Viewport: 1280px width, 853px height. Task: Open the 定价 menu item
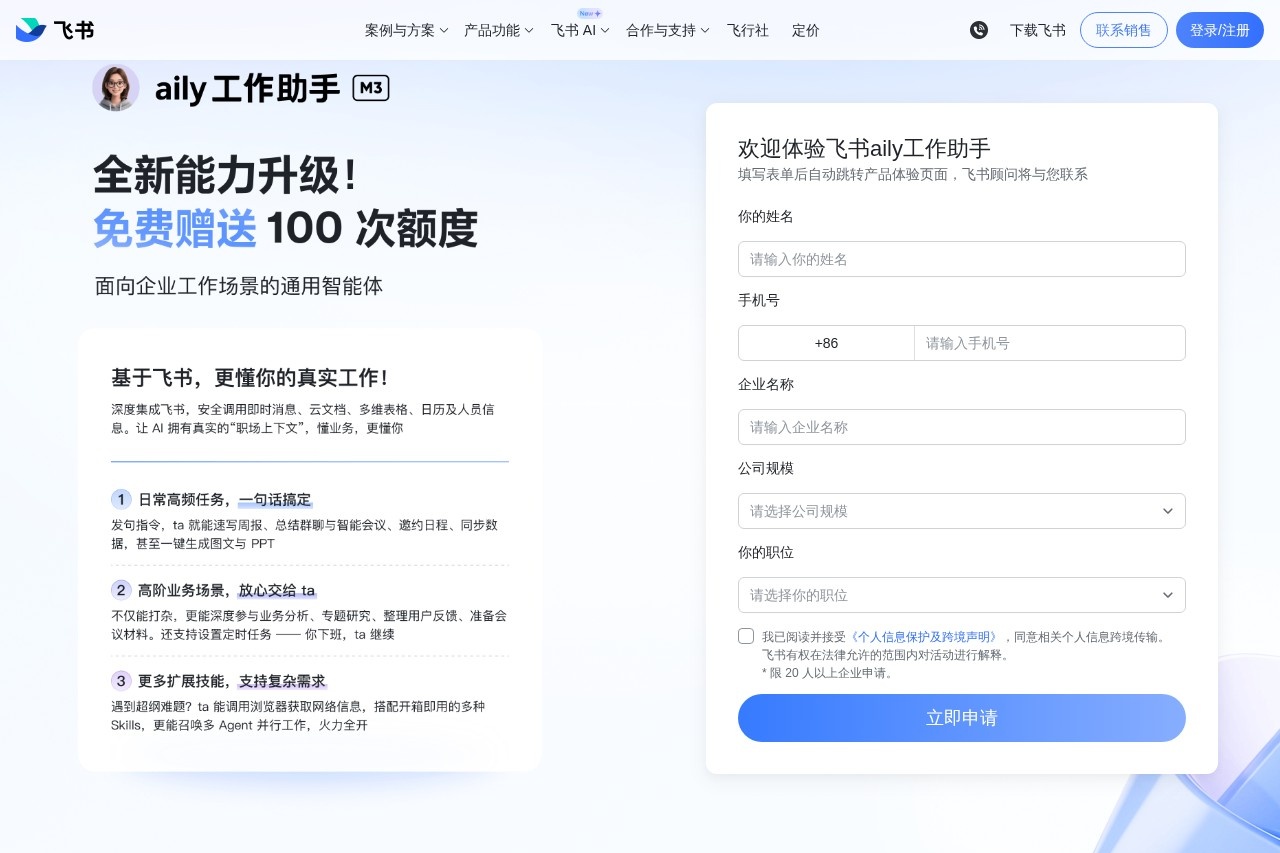(x=806, y=31)
